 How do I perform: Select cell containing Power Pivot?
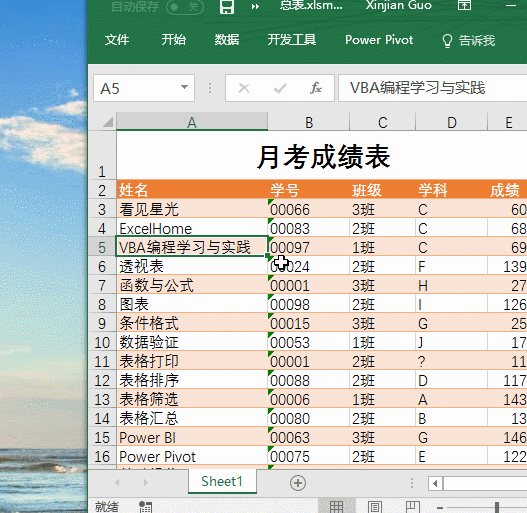pyautogui.click(x=192, y=456)
